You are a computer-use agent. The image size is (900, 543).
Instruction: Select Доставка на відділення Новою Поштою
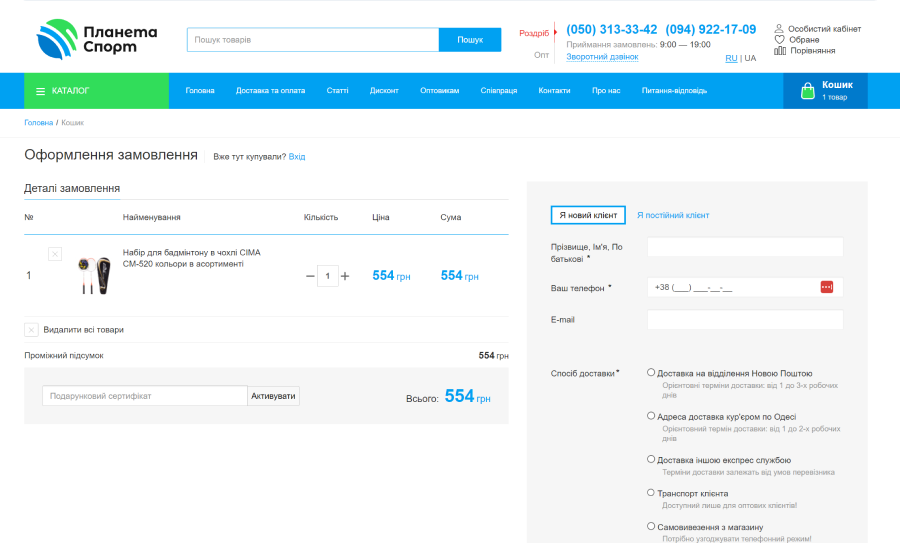click(x=651, y=373)
